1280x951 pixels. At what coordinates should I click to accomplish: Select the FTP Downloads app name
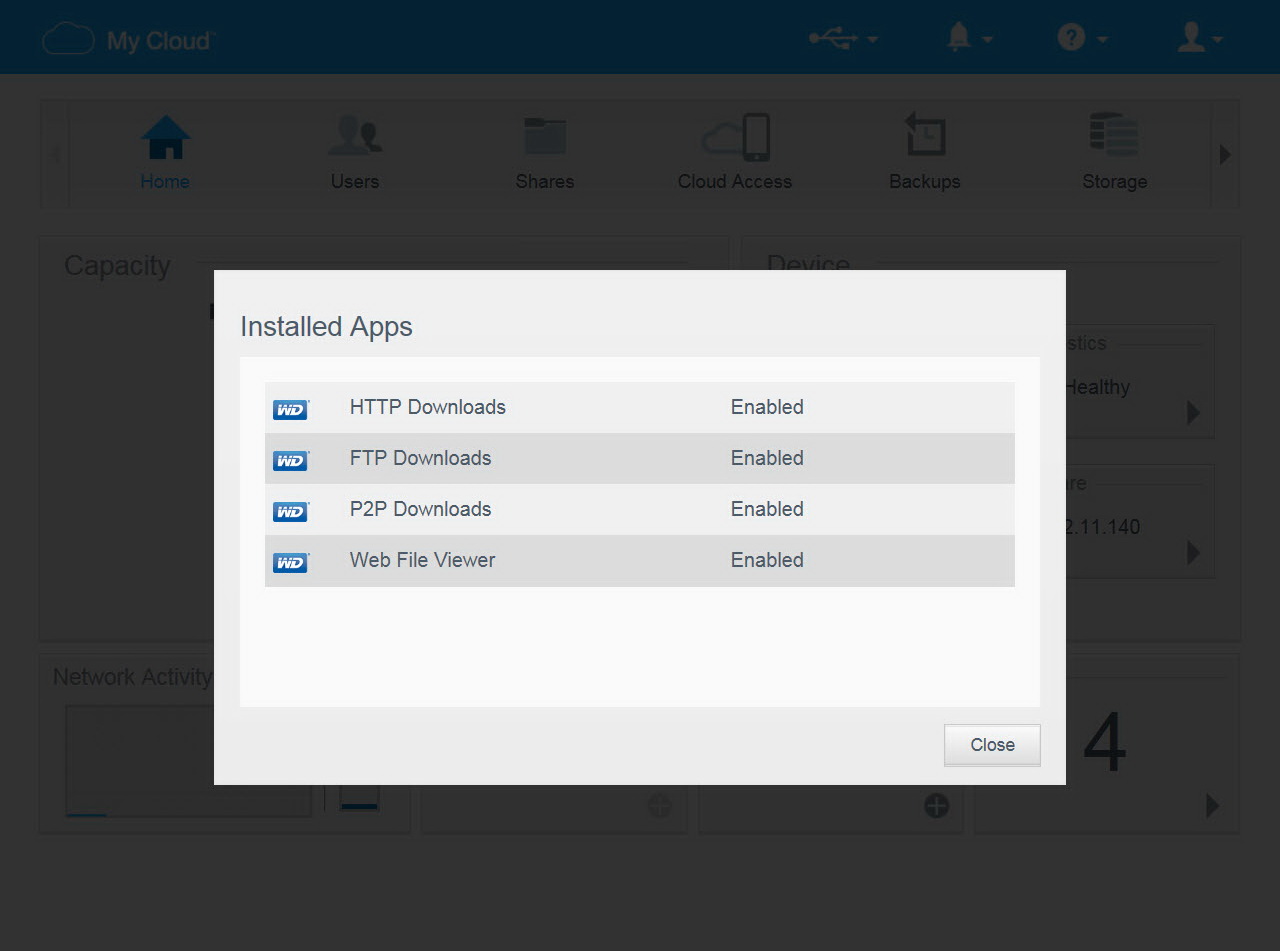[420, 458]
